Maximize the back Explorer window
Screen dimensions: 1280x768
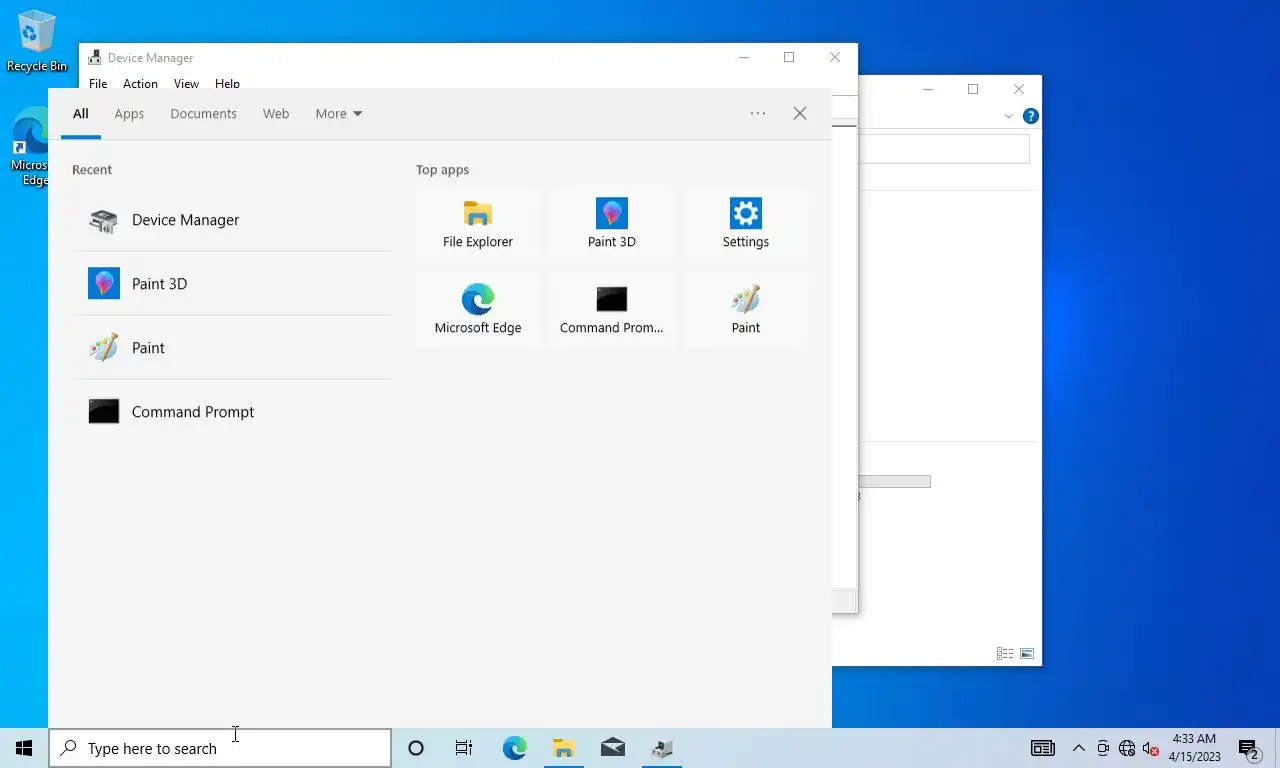tap(973, 89)
